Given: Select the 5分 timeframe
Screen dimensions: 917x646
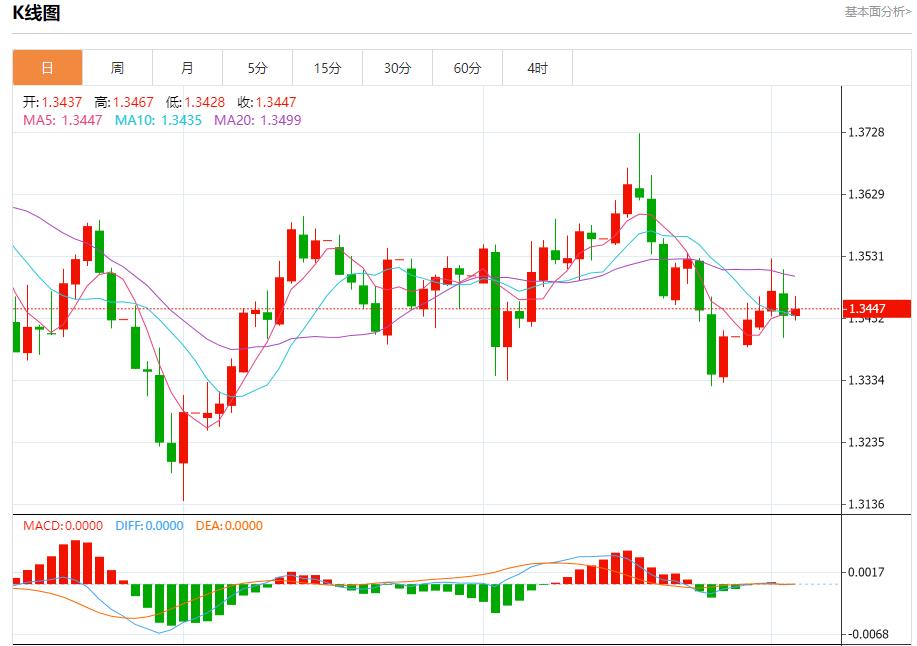Looking at the screenshot, I should tap(257, 68).
